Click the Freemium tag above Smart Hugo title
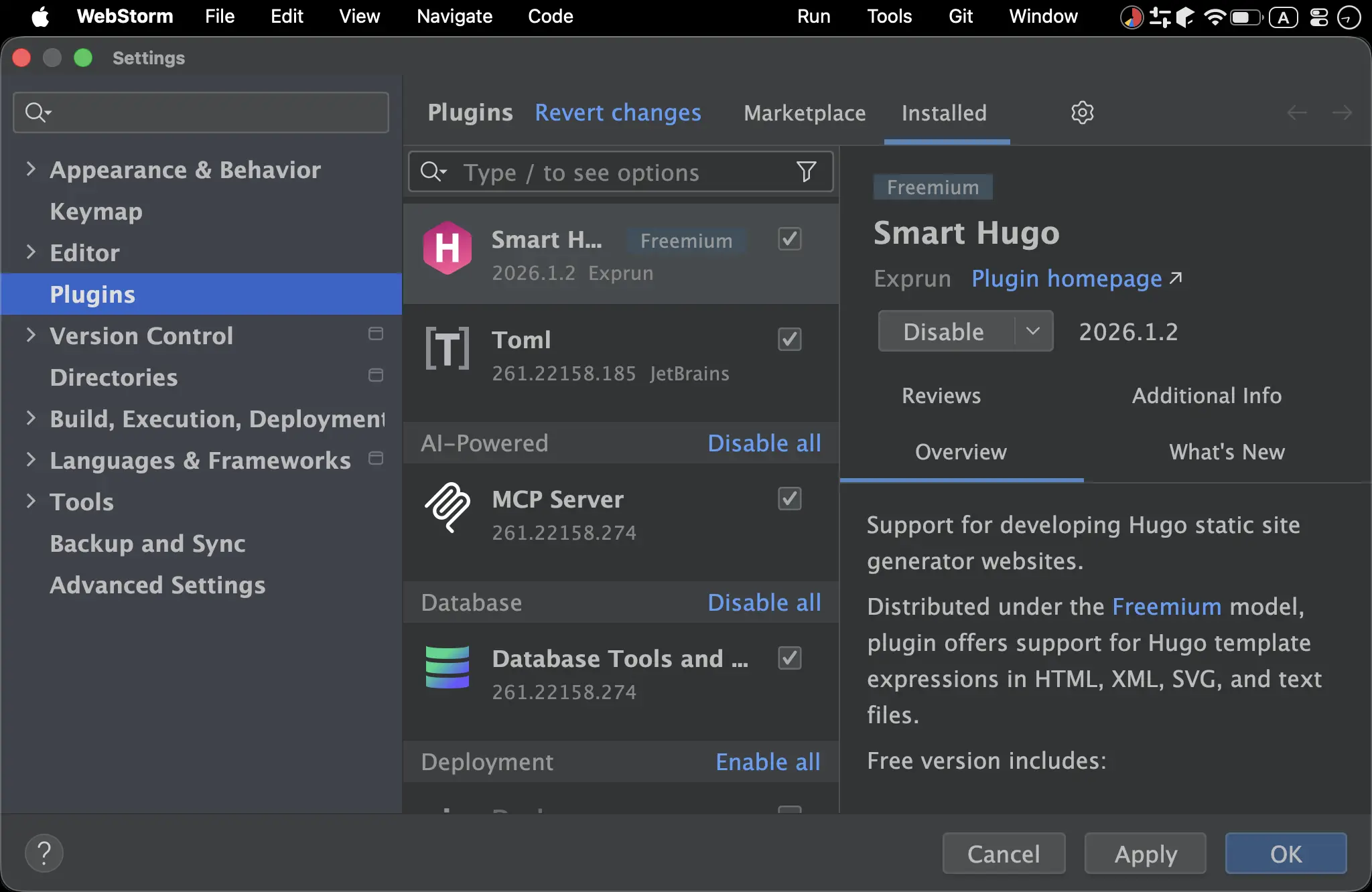The height and width of the screenshot is (892, 1372). pyautogui.click(x=933, y=187)
